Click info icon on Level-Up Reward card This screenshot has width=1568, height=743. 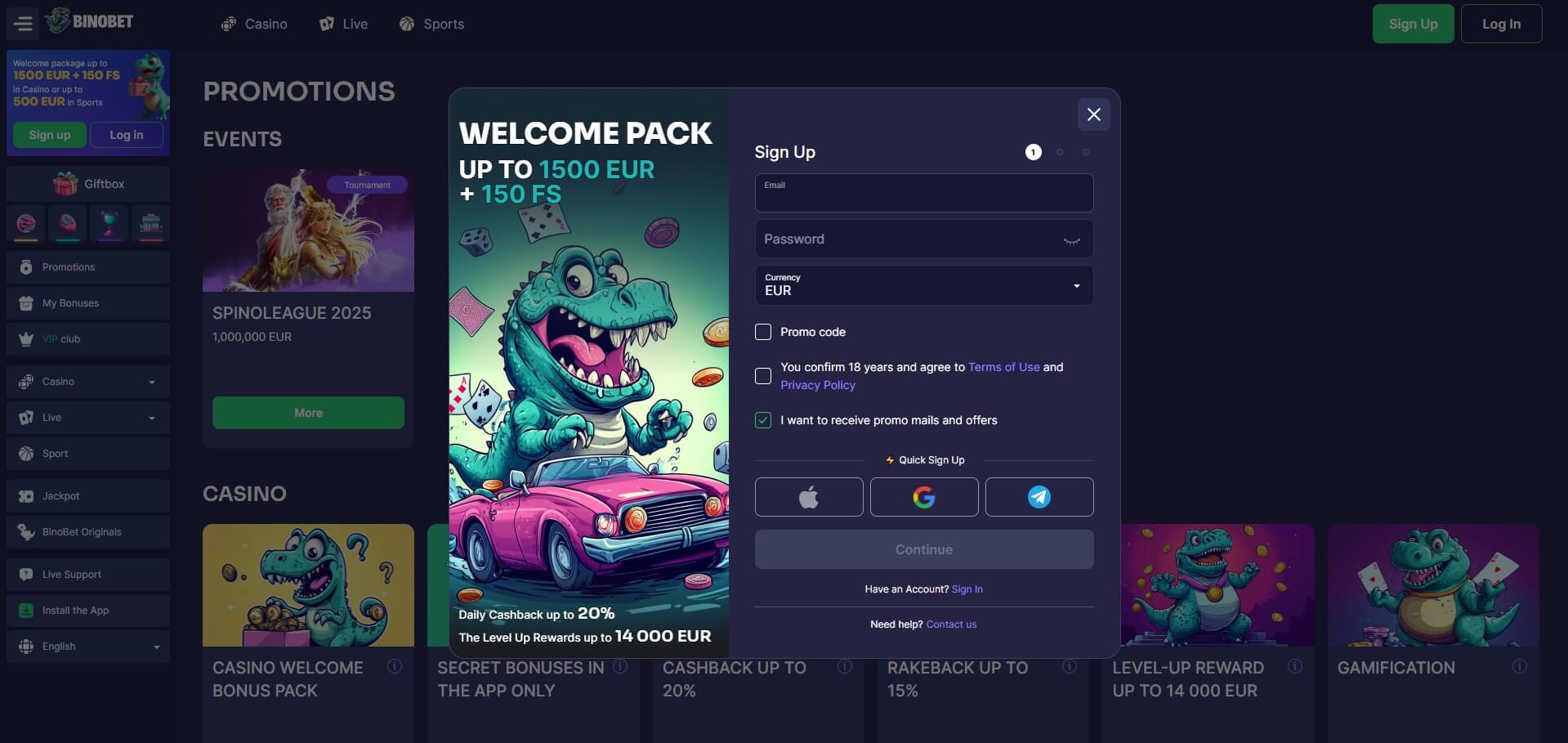tap(1295, 666)
